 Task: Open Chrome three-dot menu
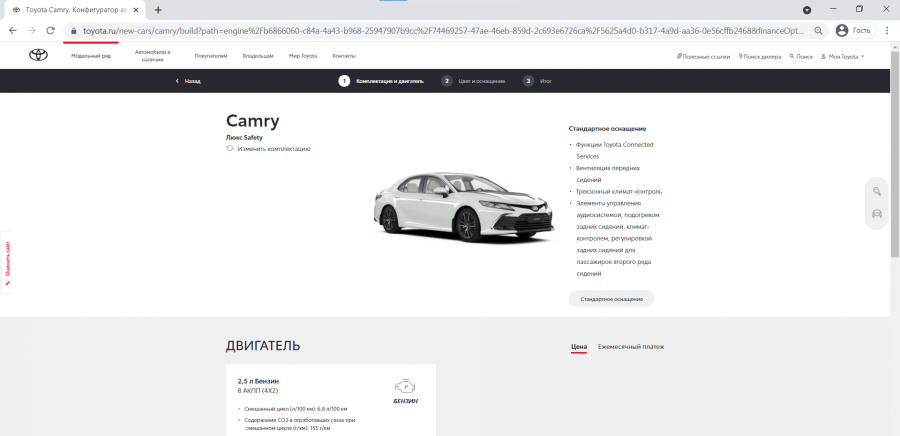click(x=887, y=30)
